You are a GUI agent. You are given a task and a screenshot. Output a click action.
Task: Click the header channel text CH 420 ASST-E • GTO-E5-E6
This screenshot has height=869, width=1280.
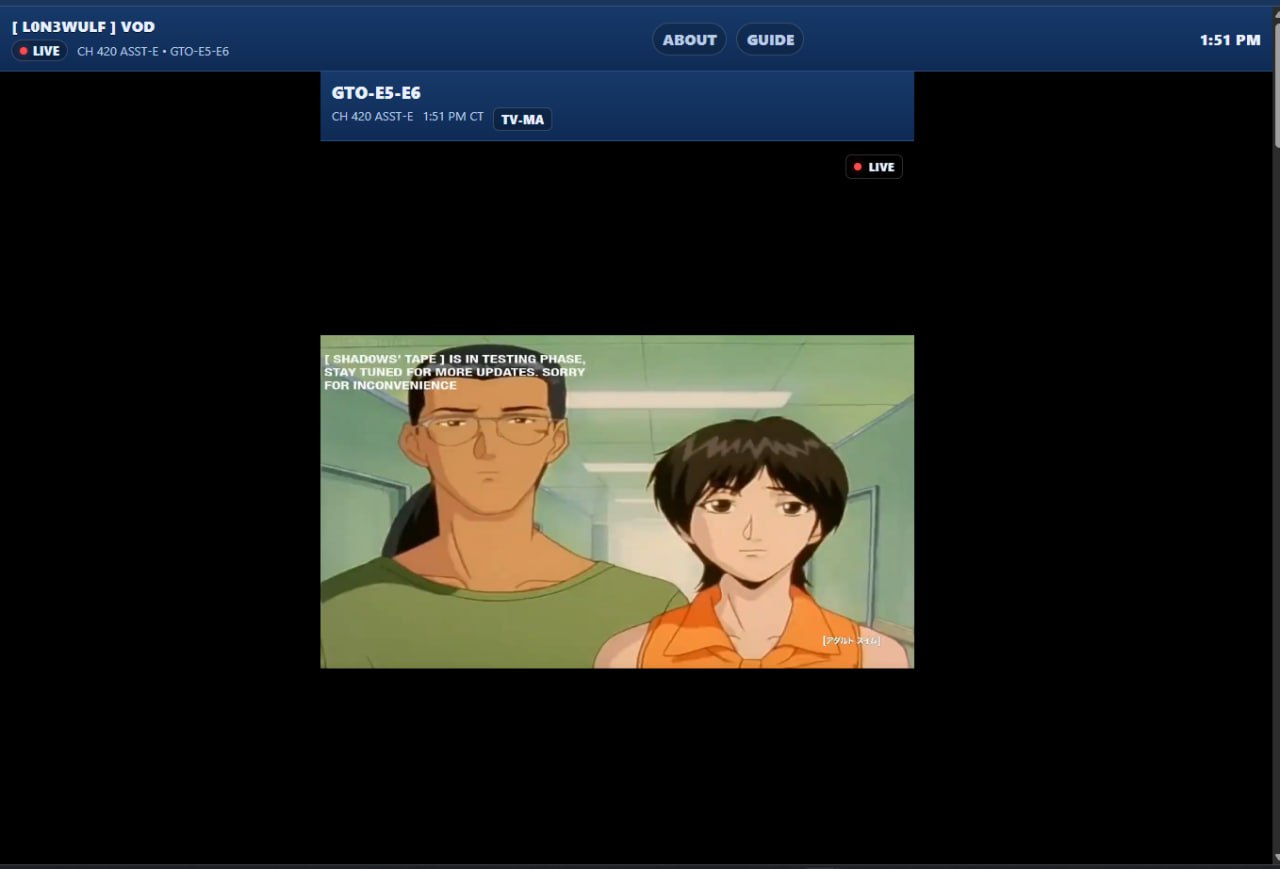point(153,51)
